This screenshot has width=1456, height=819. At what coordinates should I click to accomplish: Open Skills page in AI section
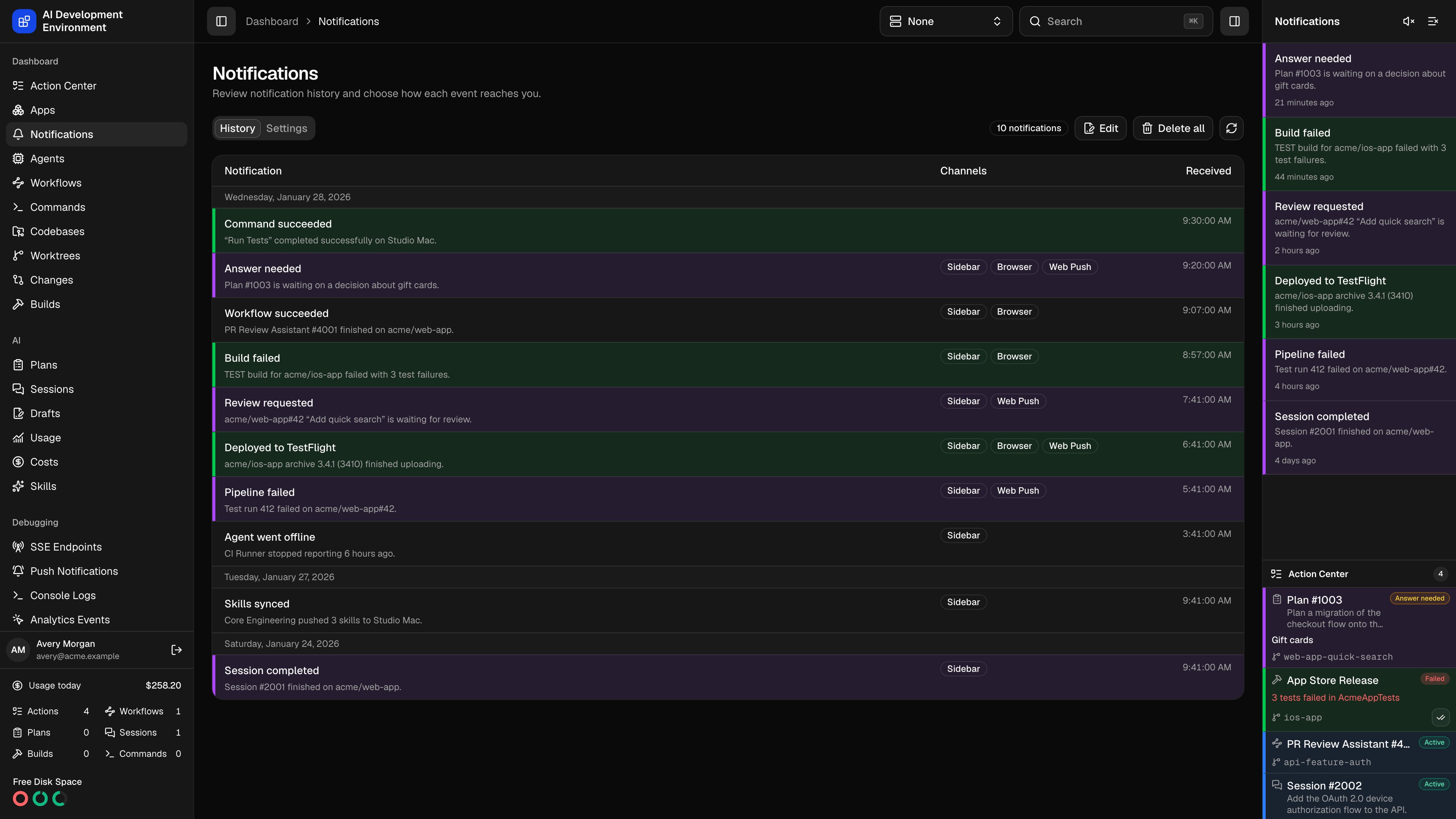point(97,486)
